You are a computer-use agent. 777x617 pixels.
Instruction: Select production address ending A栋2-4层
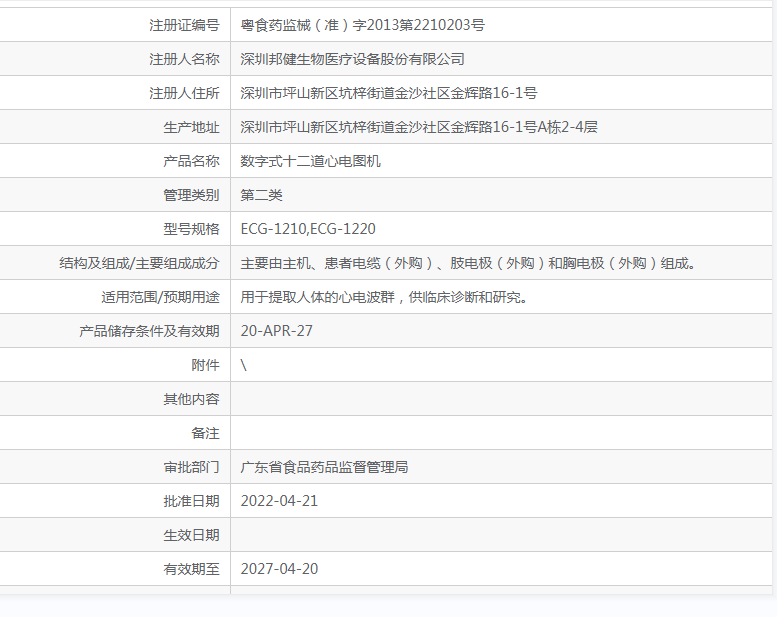(419, 127)
